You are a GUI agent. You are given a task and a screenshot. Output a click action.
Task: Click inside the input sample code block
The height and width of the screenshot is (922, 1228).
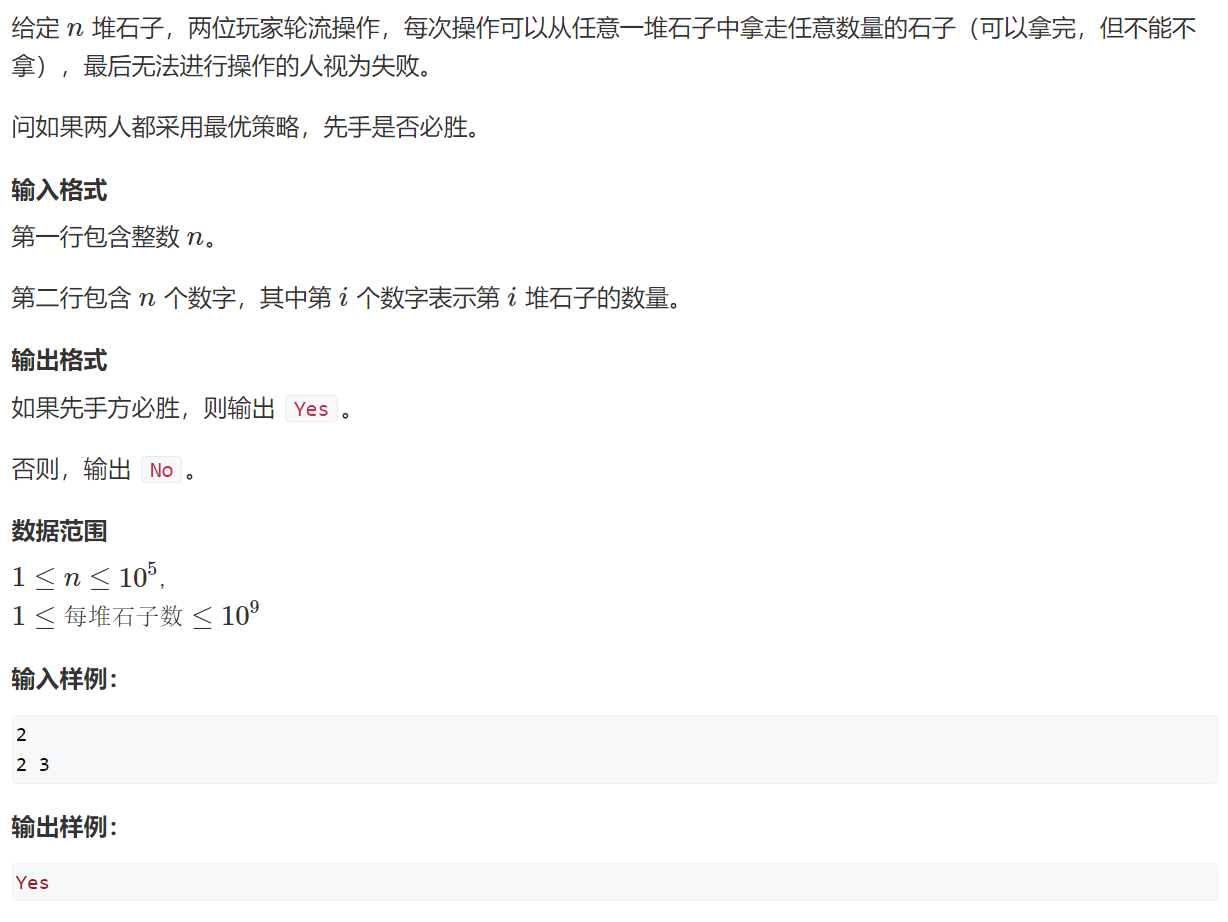[x=614, y=750]
